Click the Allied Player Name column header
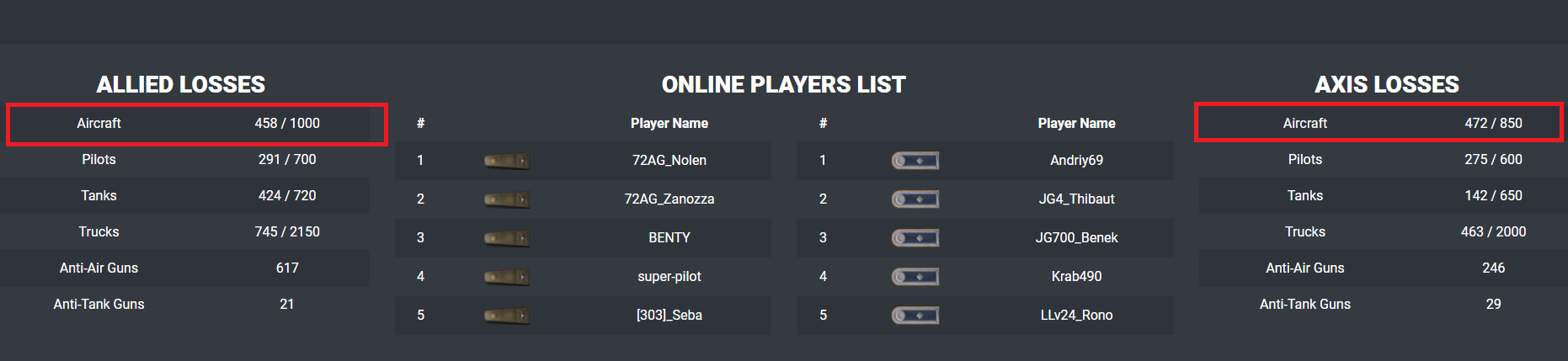 [x=669, y=124]
